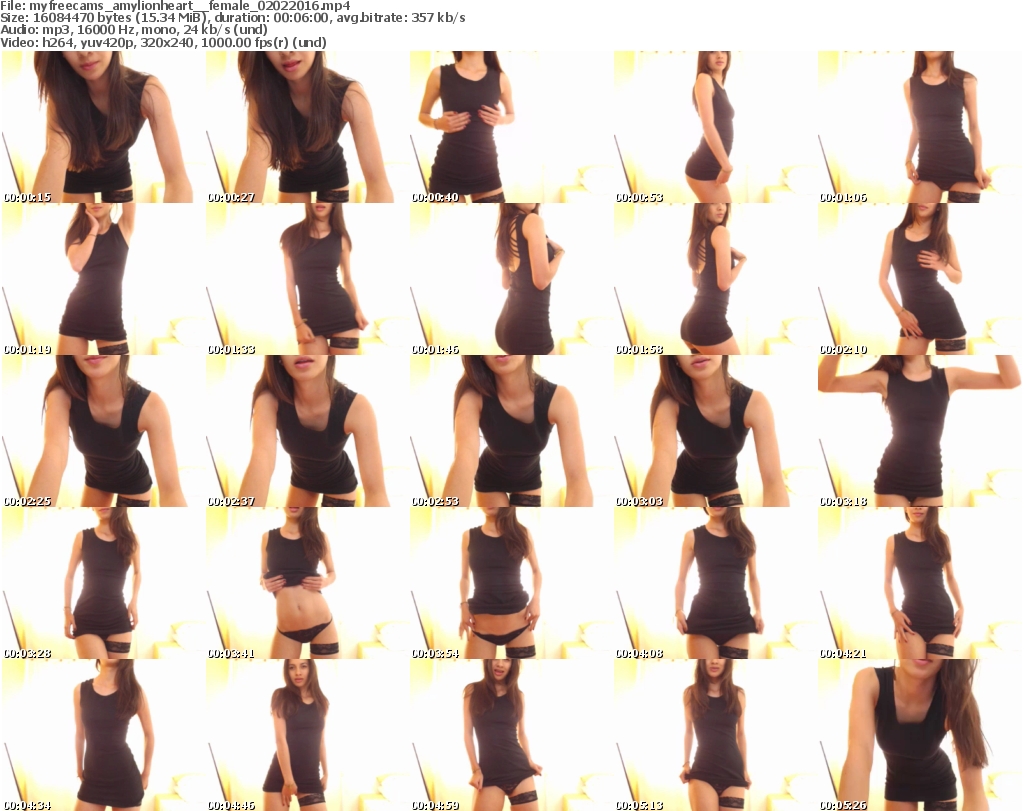1024x811 pixels.
Task: Select the thumbnail stamped 00:03:03
Action: pyautogui.click(x=715, y=431)
